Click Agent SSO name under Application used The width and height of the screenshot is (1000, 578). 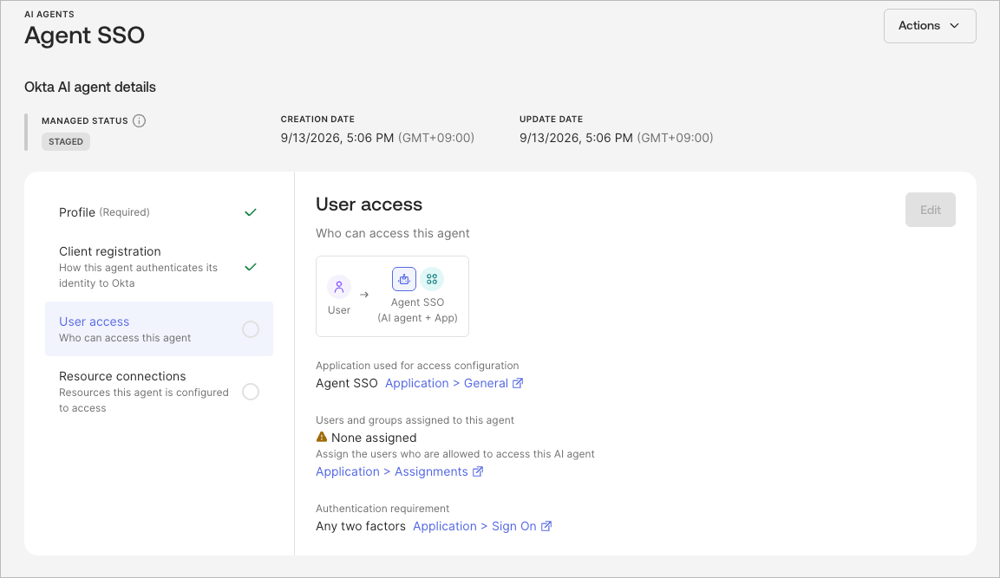coord(346,383)
